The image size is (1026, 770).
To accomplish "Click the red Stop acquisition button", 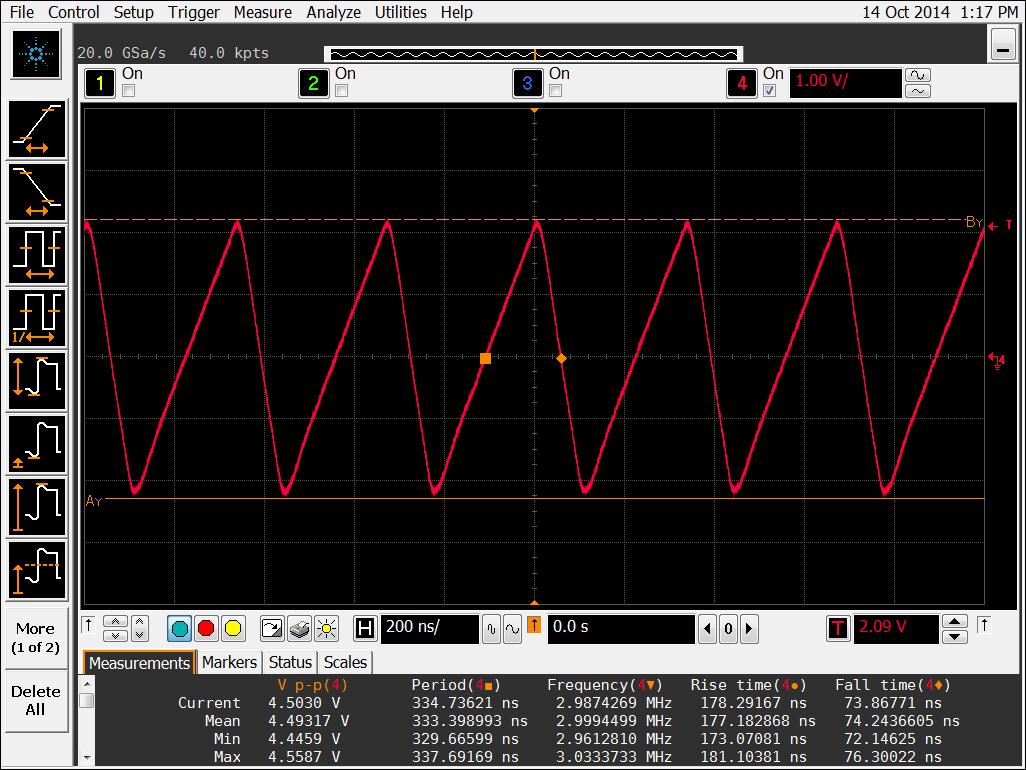I will (206, 629).
